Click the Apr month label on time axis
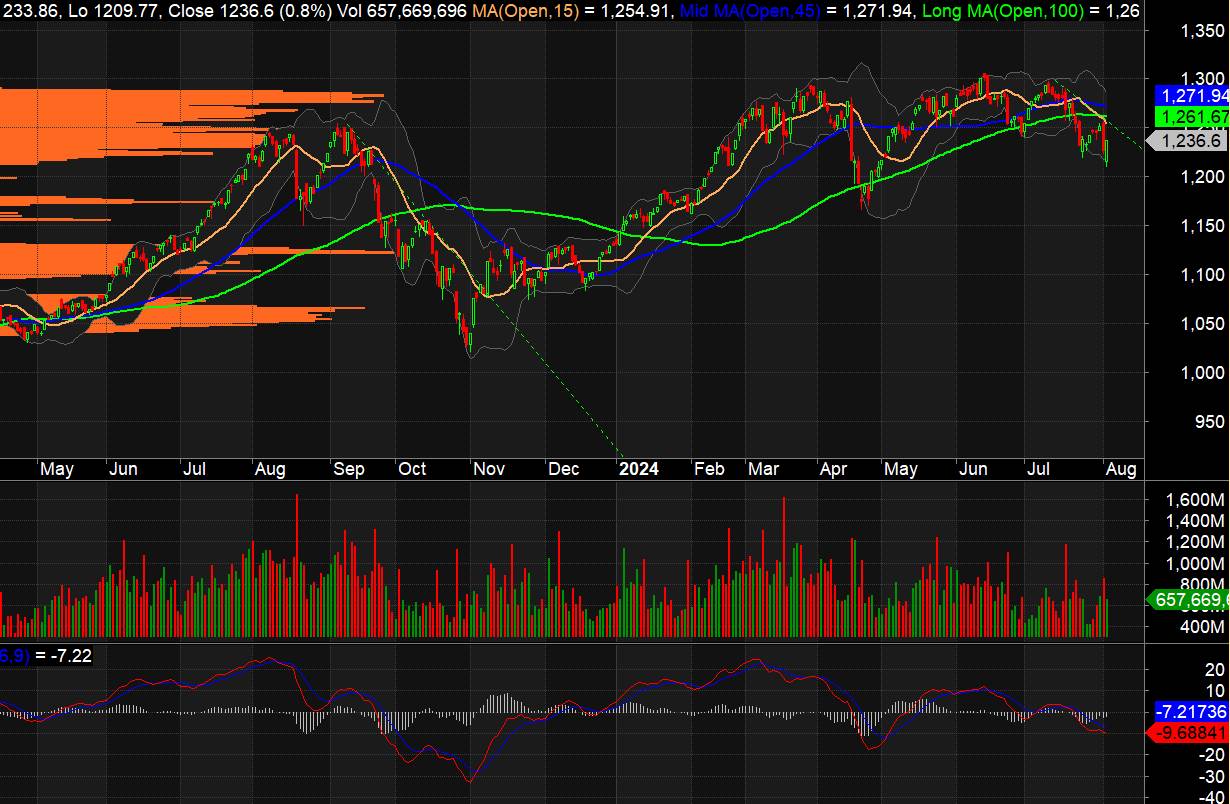Viewport: 1230px width, 804px height. coord(832,470)
